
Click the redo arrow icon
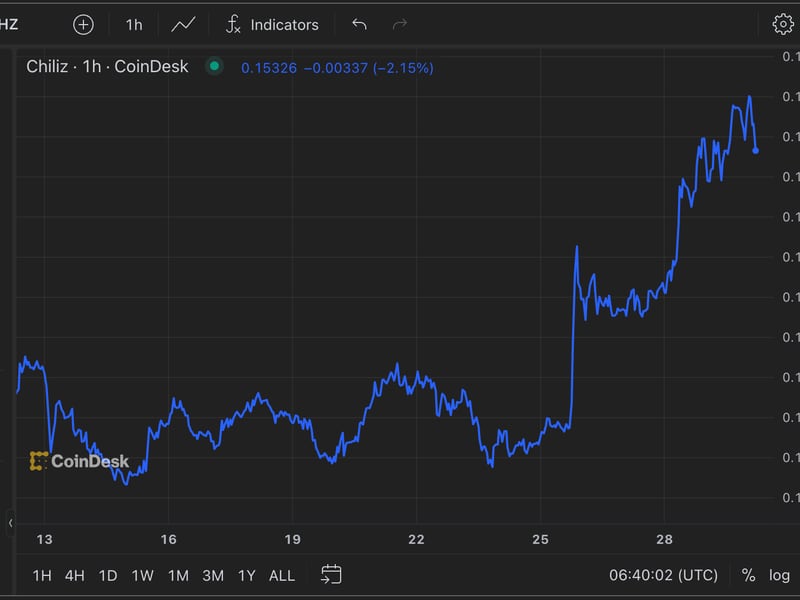coord(400,24)
